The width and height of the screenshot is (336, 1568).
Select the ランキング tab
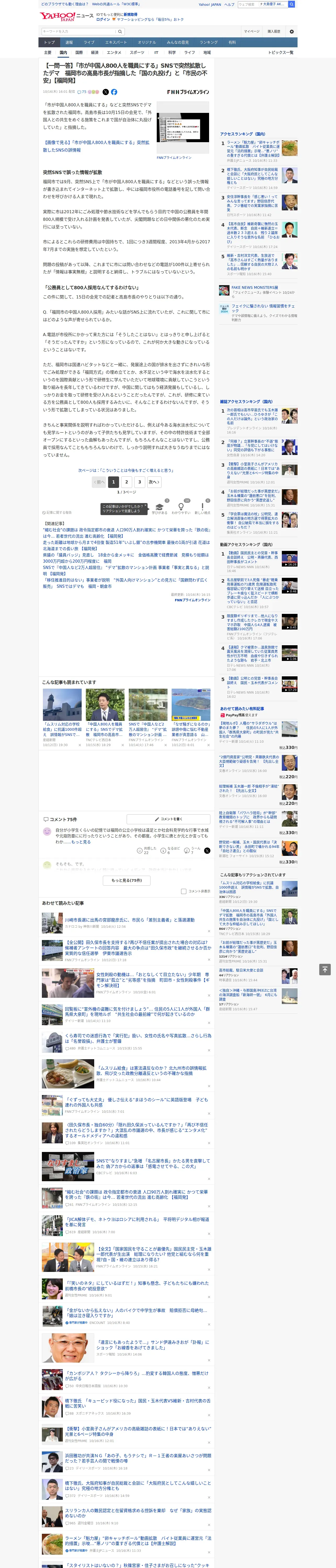click(209, 43)
